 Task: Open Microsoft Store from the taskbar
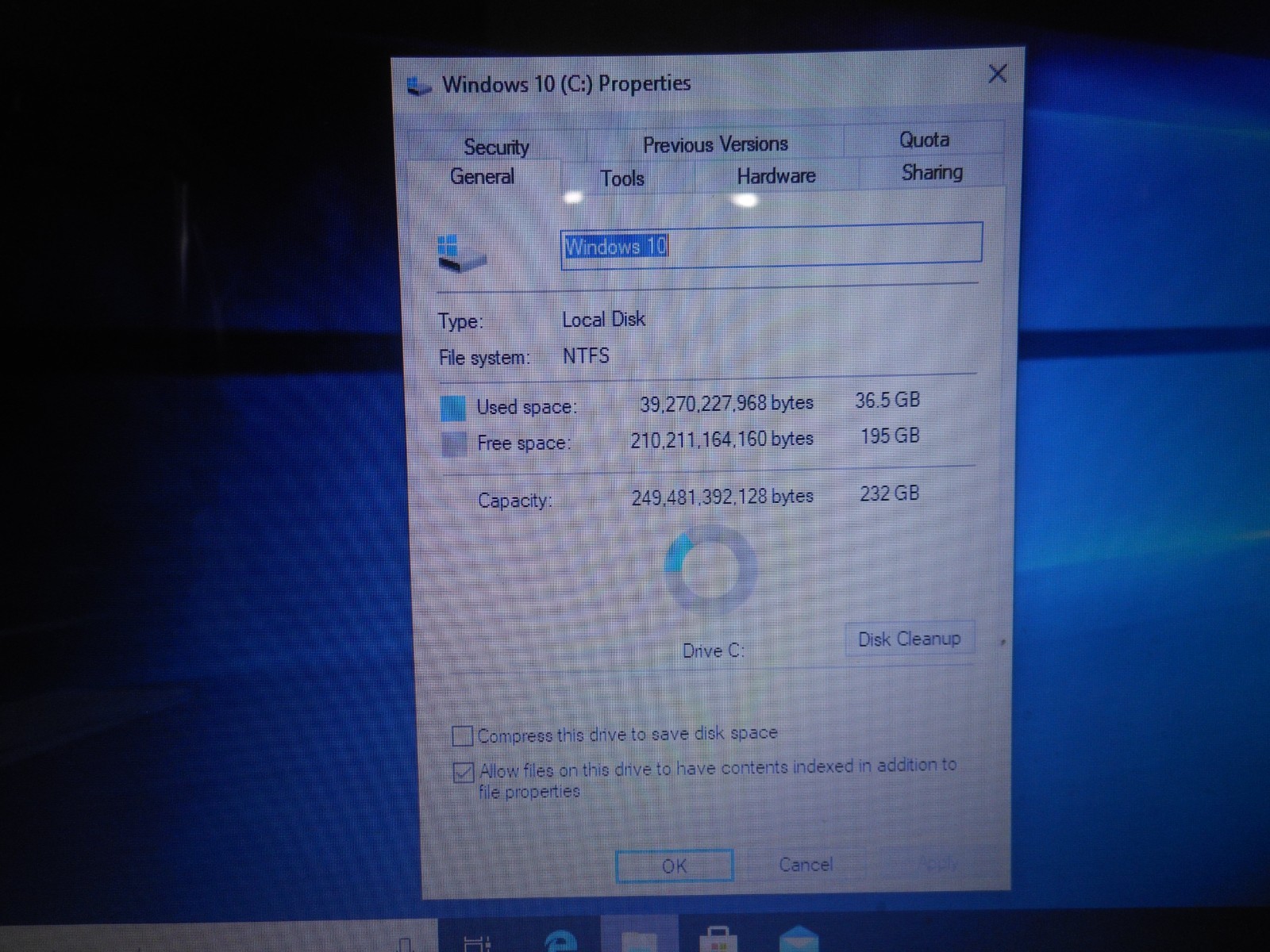tap(718, 939)
